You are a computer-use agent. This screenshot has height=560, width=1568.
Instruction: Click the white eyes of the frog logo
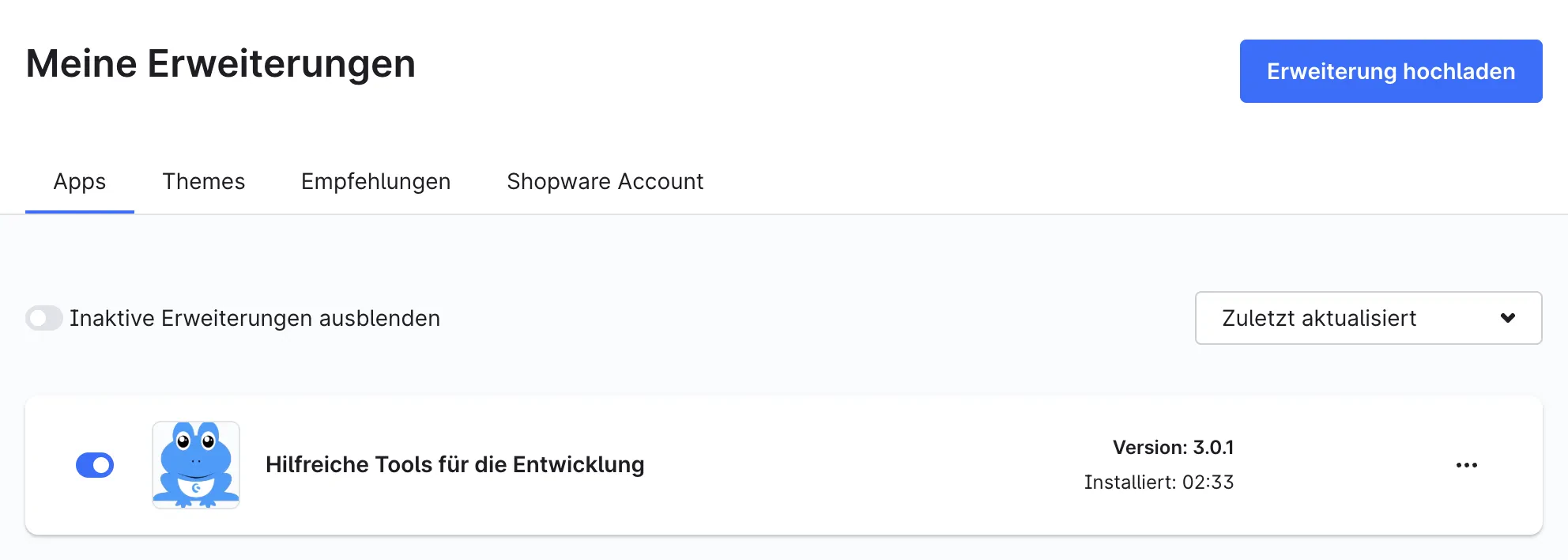pos(196,441)
